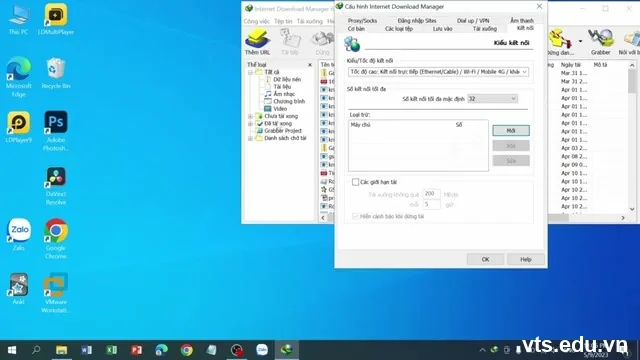Open VMware Workstation desktop shortcut

[56, 293]
